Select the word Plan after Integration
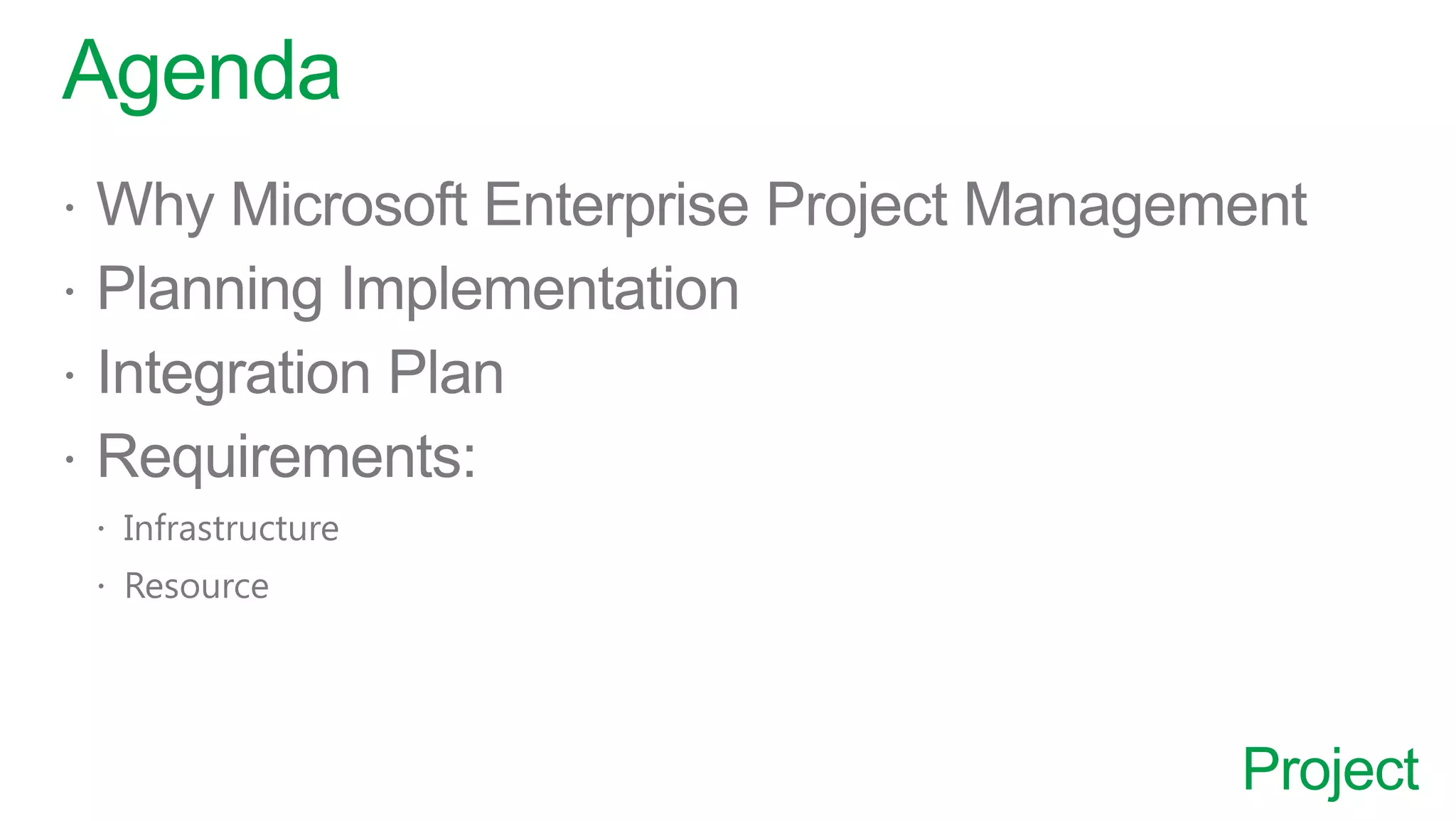This screenshot has width=1456, height=821. [x=446, y=373]
